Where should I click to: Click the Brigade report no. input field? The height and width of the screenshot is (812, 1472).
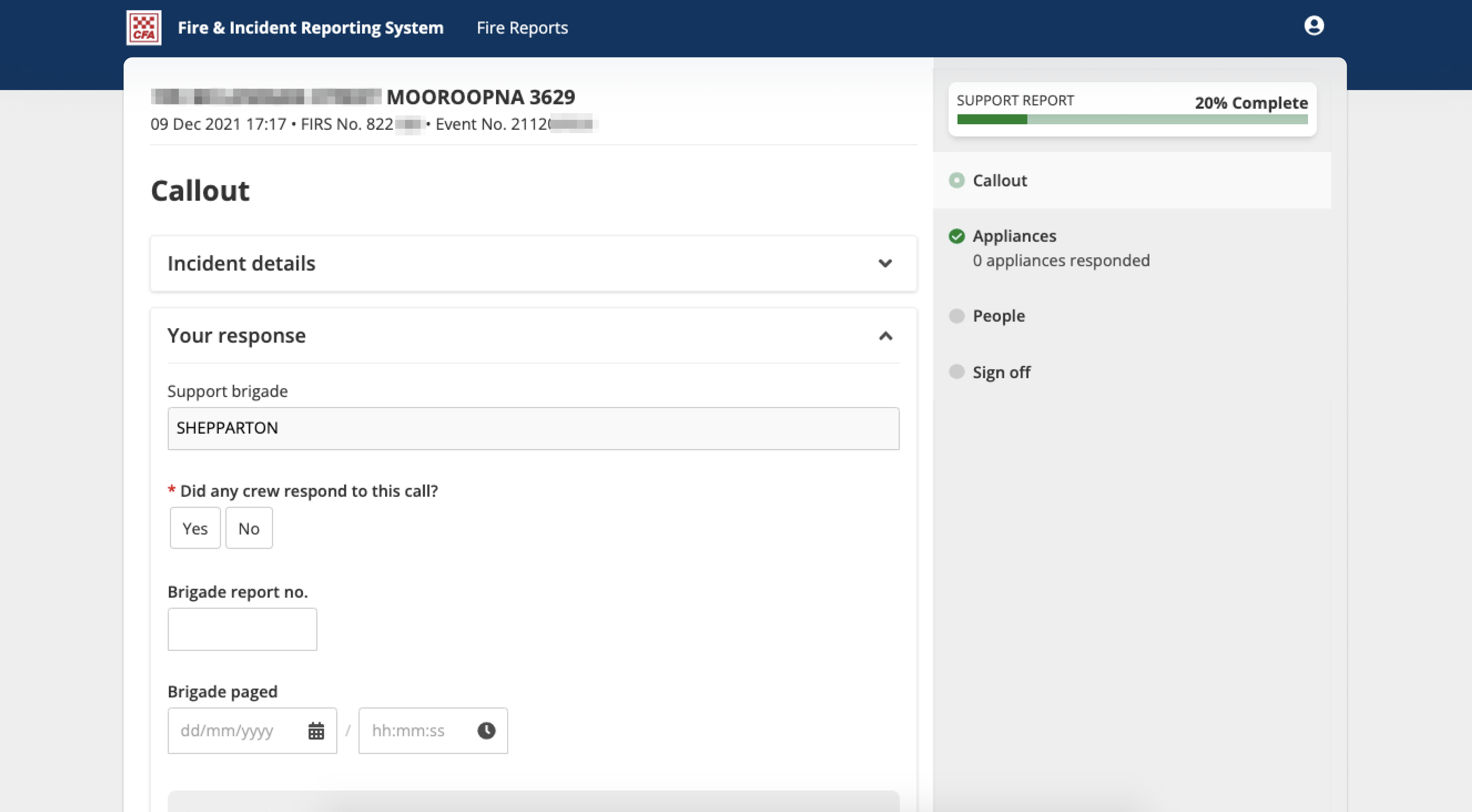pyautogui.click(x=242, y=629)
